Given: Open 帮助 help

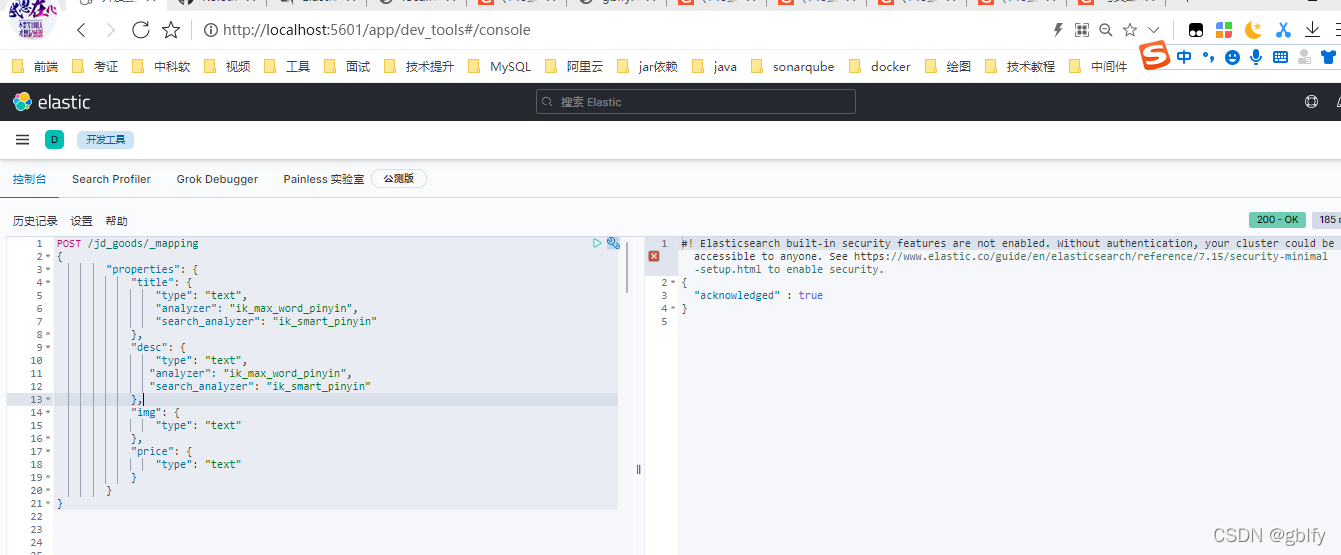Looking at the screenshot, I should click(x=116, y=221).
